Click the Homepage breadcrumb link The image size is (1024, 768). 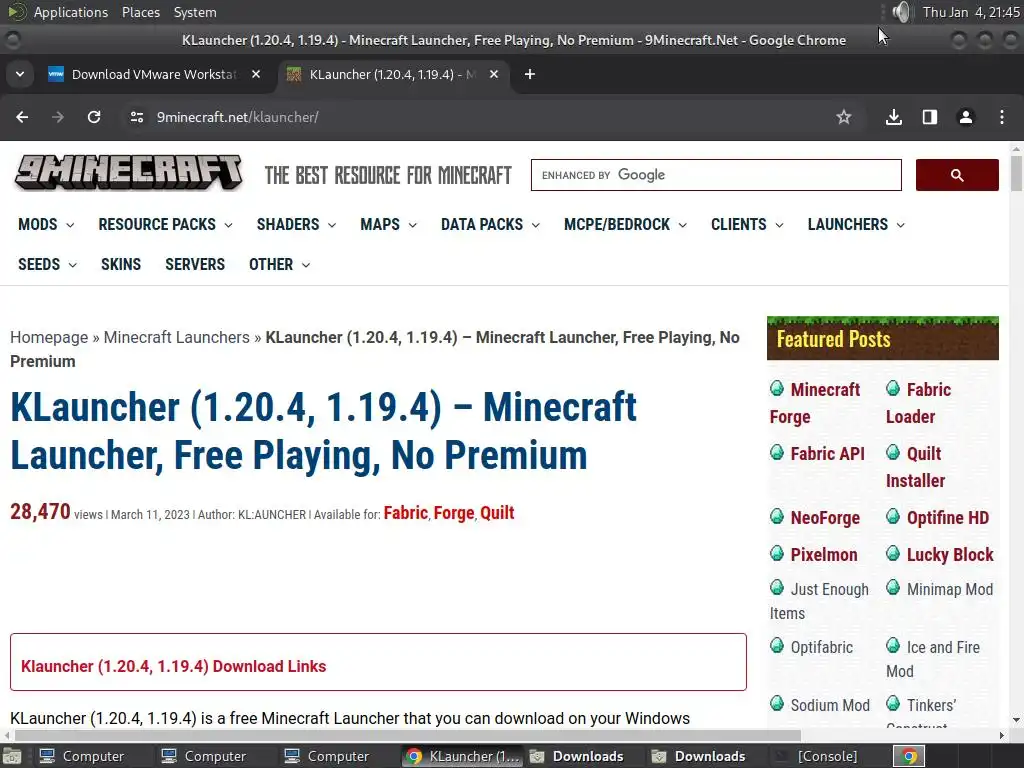tap(49, 337)
